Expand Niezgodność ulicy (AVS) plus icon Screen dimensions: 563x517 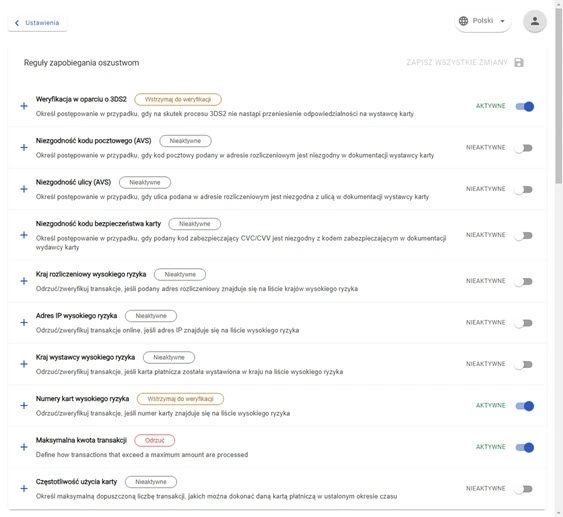(24, 189)
